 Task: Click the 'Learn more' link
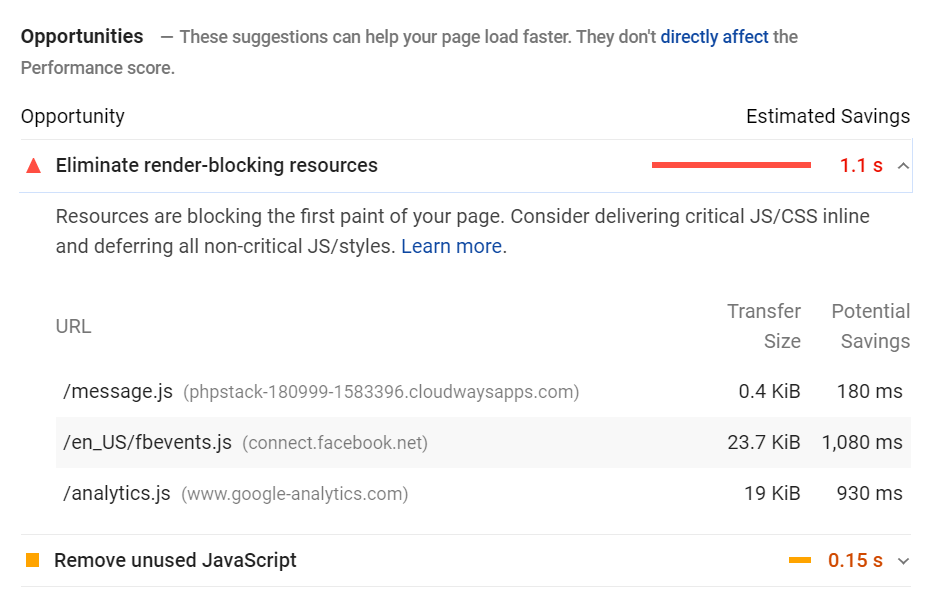point(451,245)
